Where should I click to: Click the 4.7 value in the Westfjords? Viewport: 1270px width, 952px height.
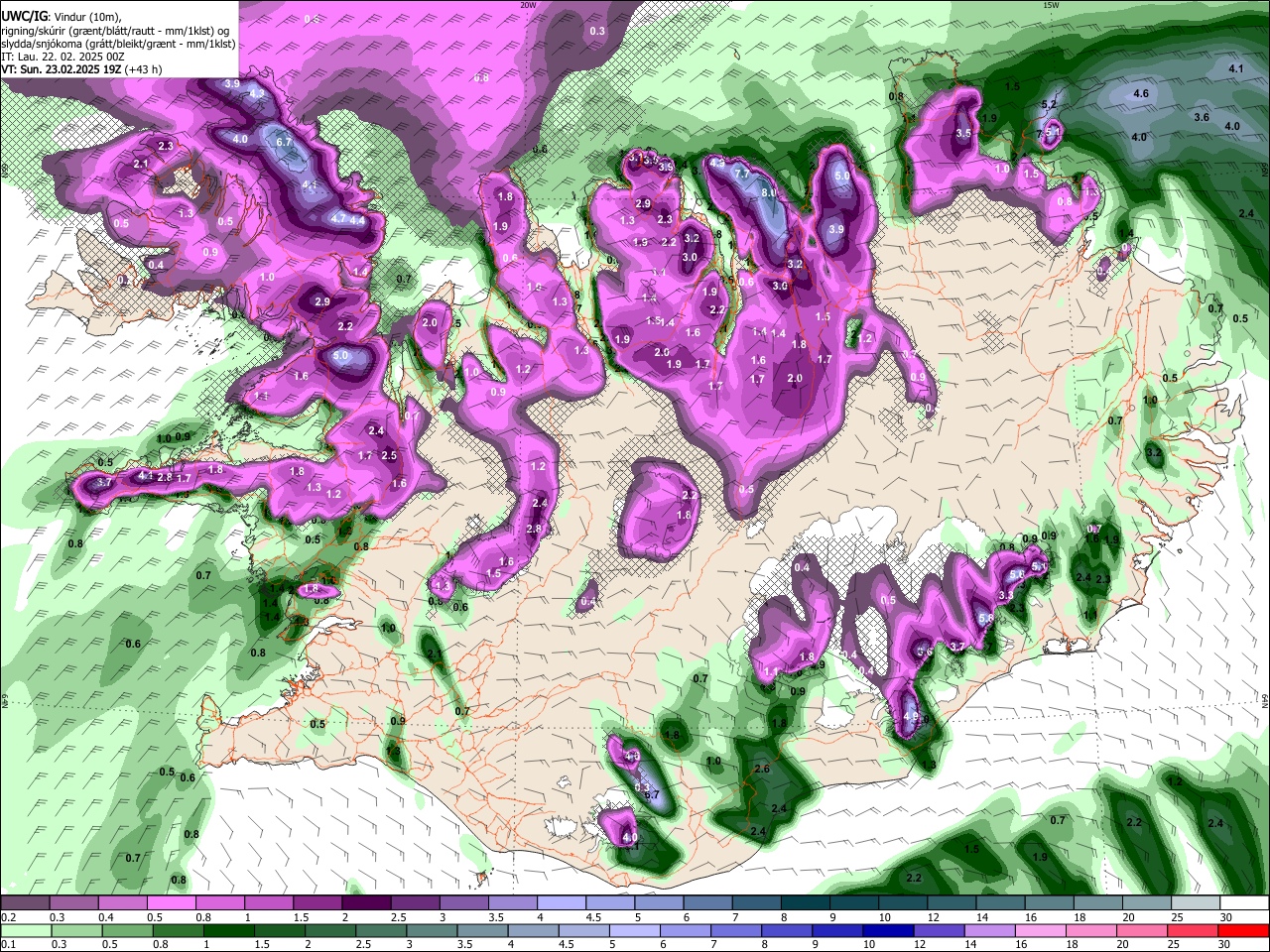tap(338, 218)
